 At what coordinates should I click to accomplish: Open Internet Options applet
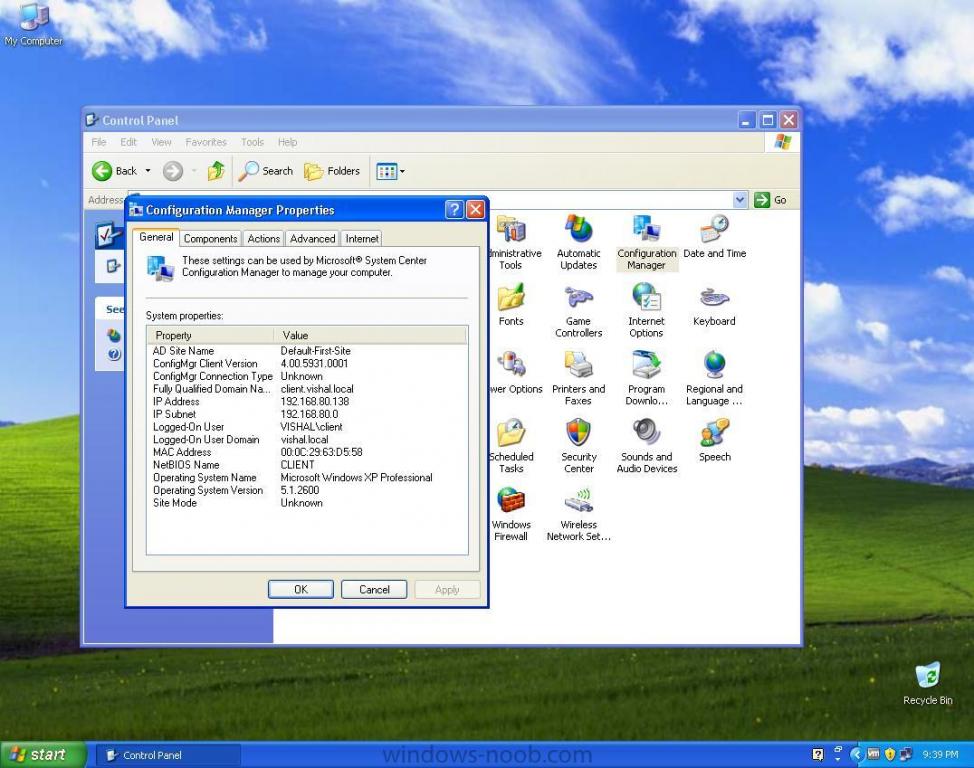click(x=646, y=311)
